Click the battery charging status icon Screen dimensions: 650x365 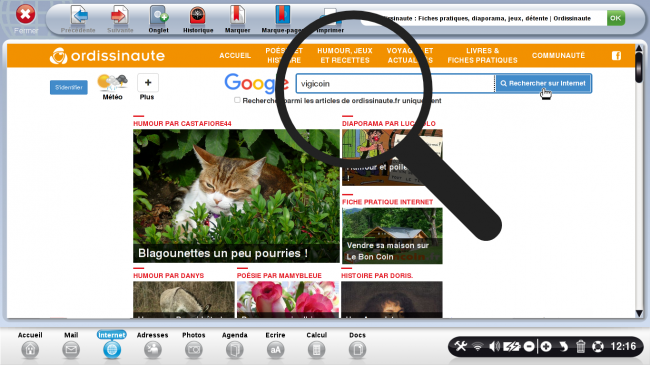(x=512, y=346)
